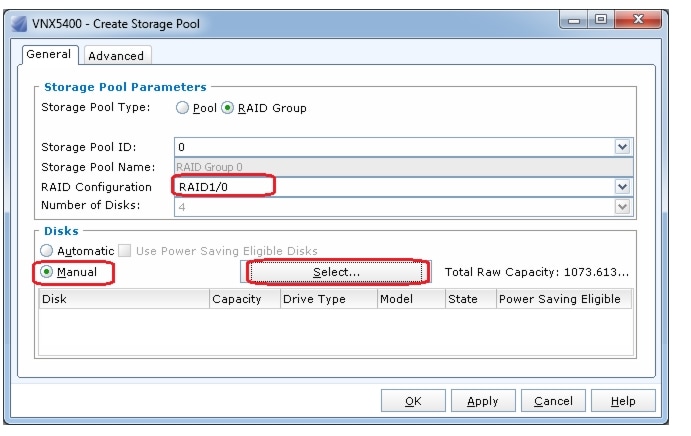The image size is (691, 436).
Task: Open the Number of Disks dropdown
Action: [x=623, y=206]
